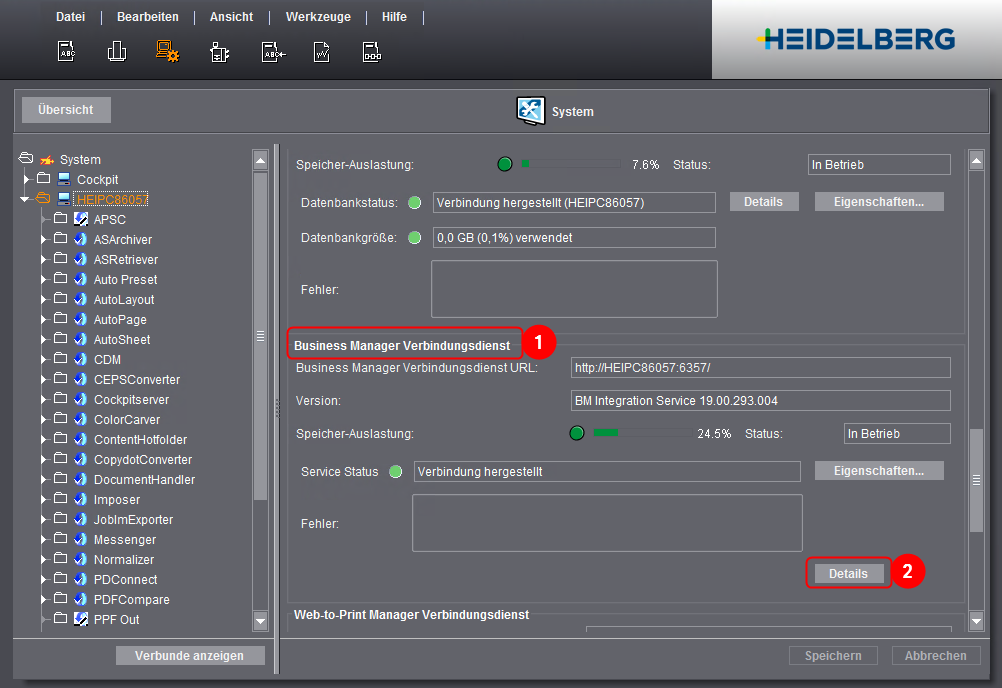Click the PPF Out service icon

(81, 620)
